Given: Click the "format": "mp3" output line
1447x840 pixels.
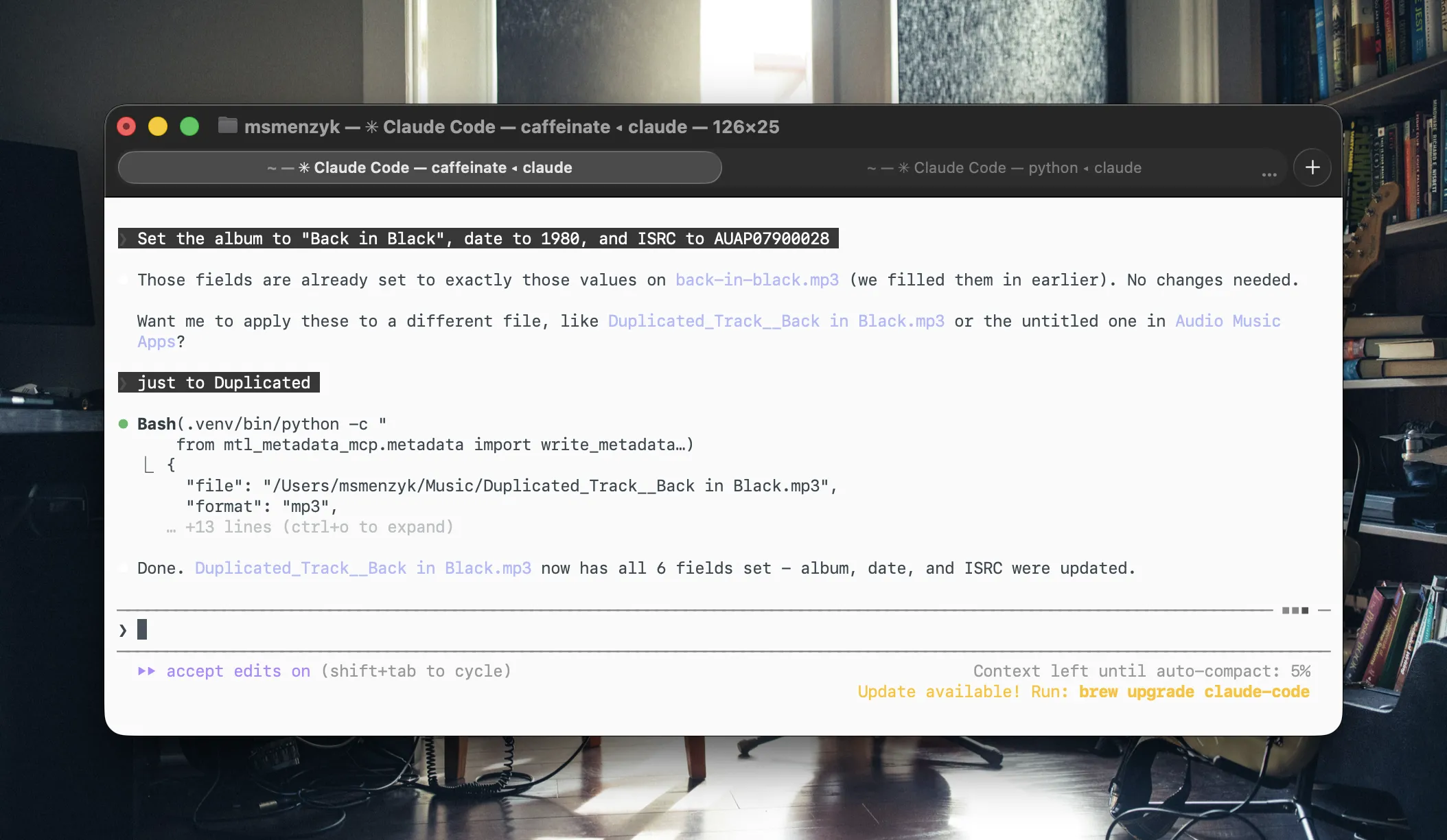Looking at the screenshot, I should (262, 506).
